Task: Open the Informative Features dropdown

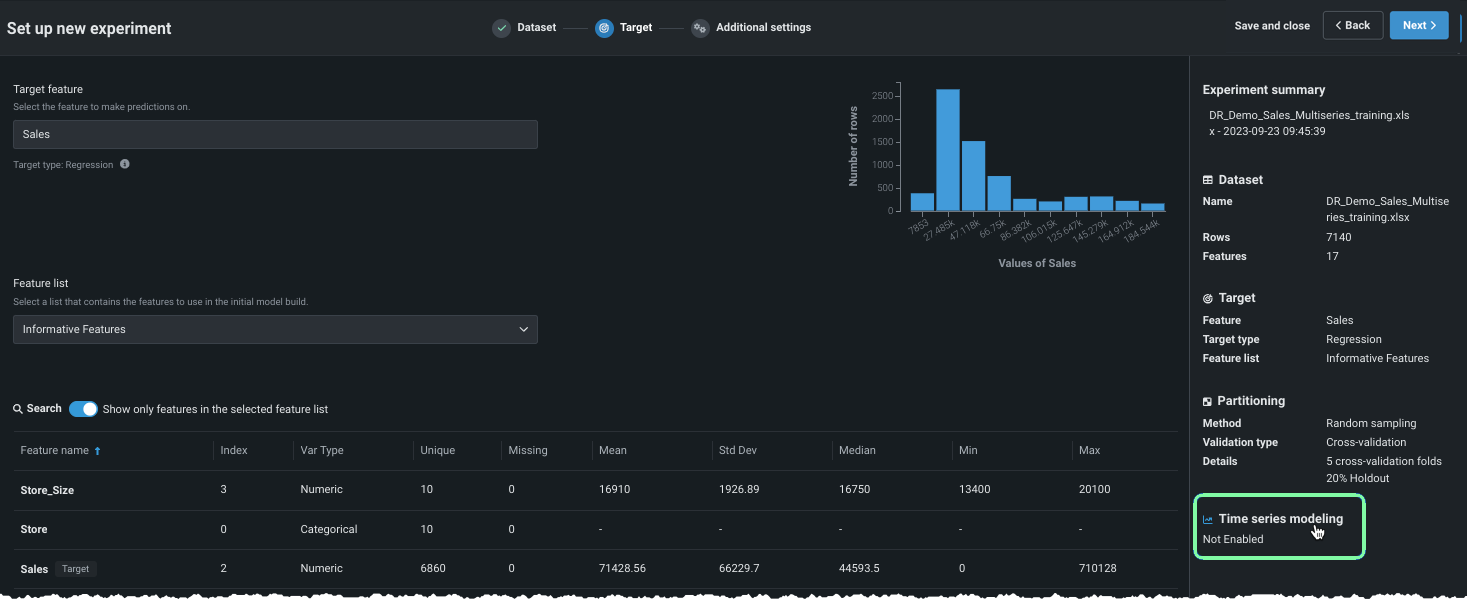Action: click(x=275, y=329)
